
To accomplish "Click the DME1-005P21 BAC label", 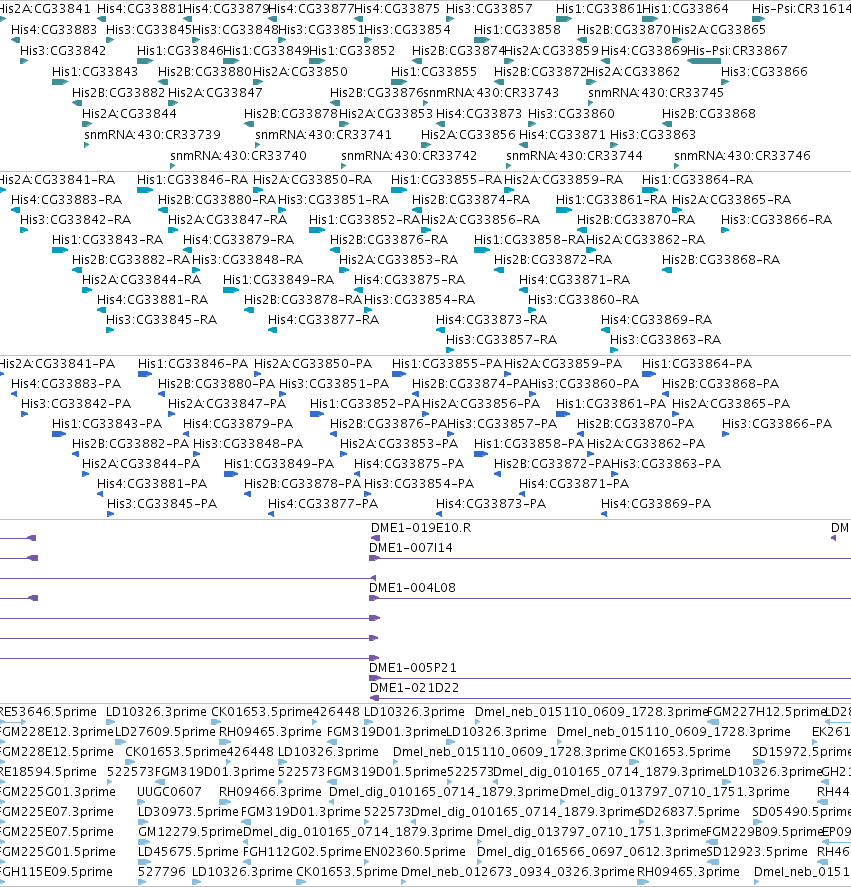I will click(x=412, y=668).
